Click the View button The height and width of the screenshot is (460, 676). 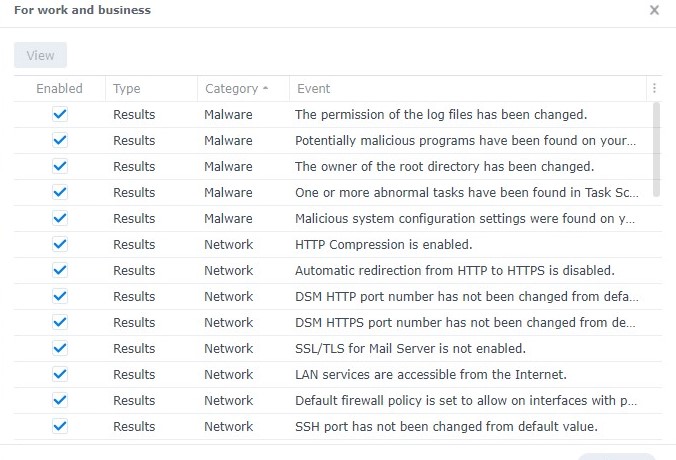[41, 55]
